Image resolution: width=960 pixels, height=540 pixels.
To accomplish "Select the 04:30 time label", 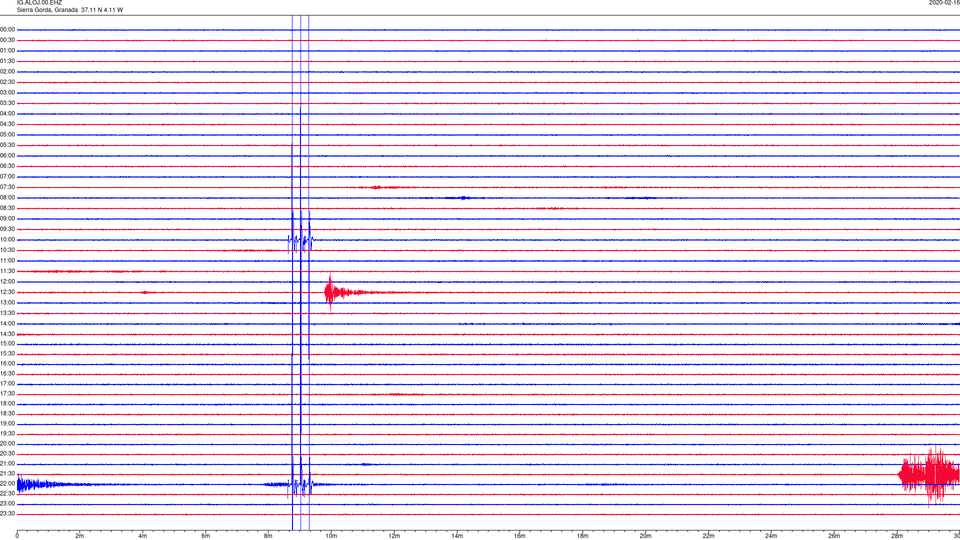I will click(7, 124).
